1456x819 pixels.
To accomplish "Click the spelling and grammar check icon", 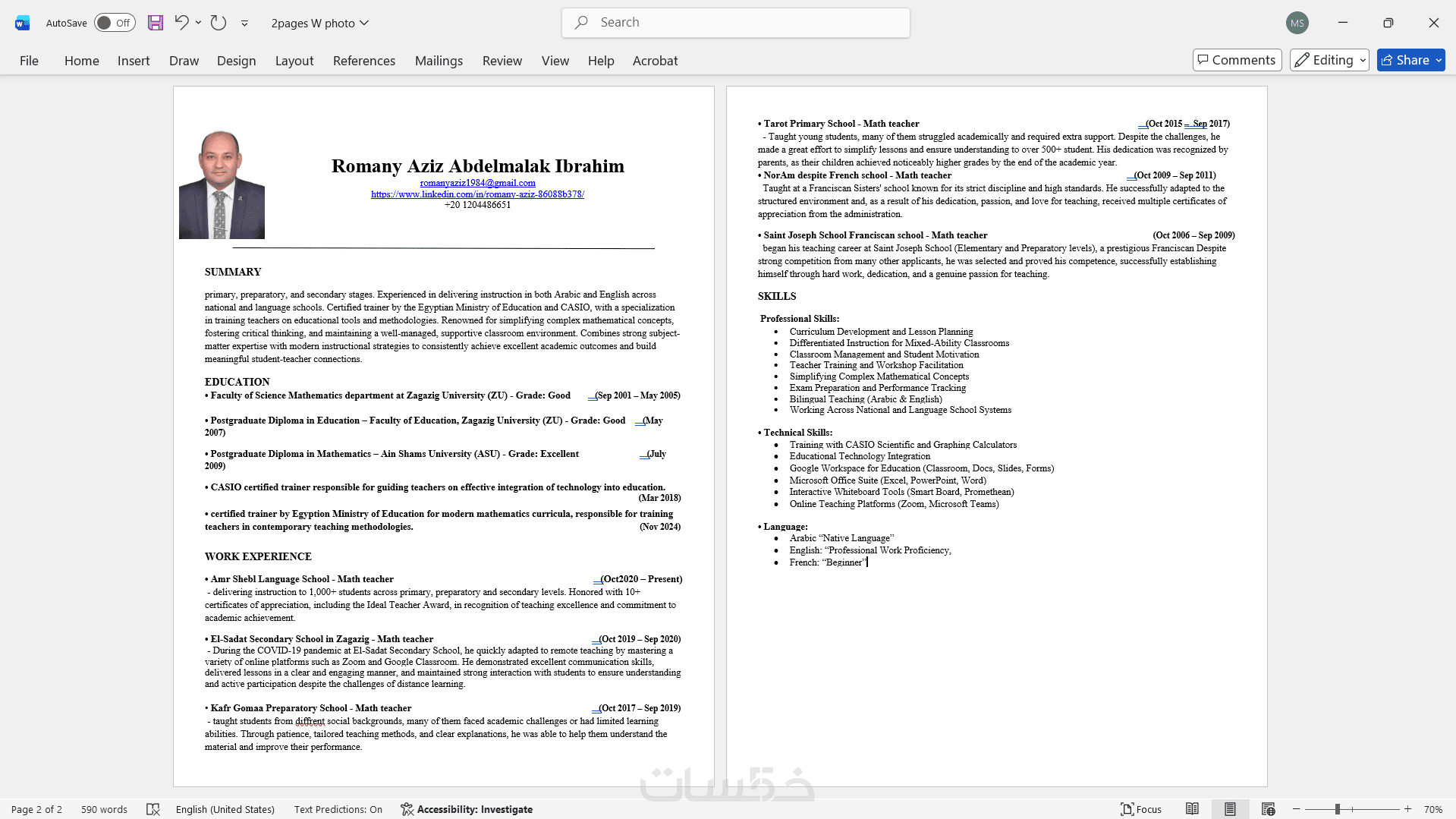I will [153, 809].
